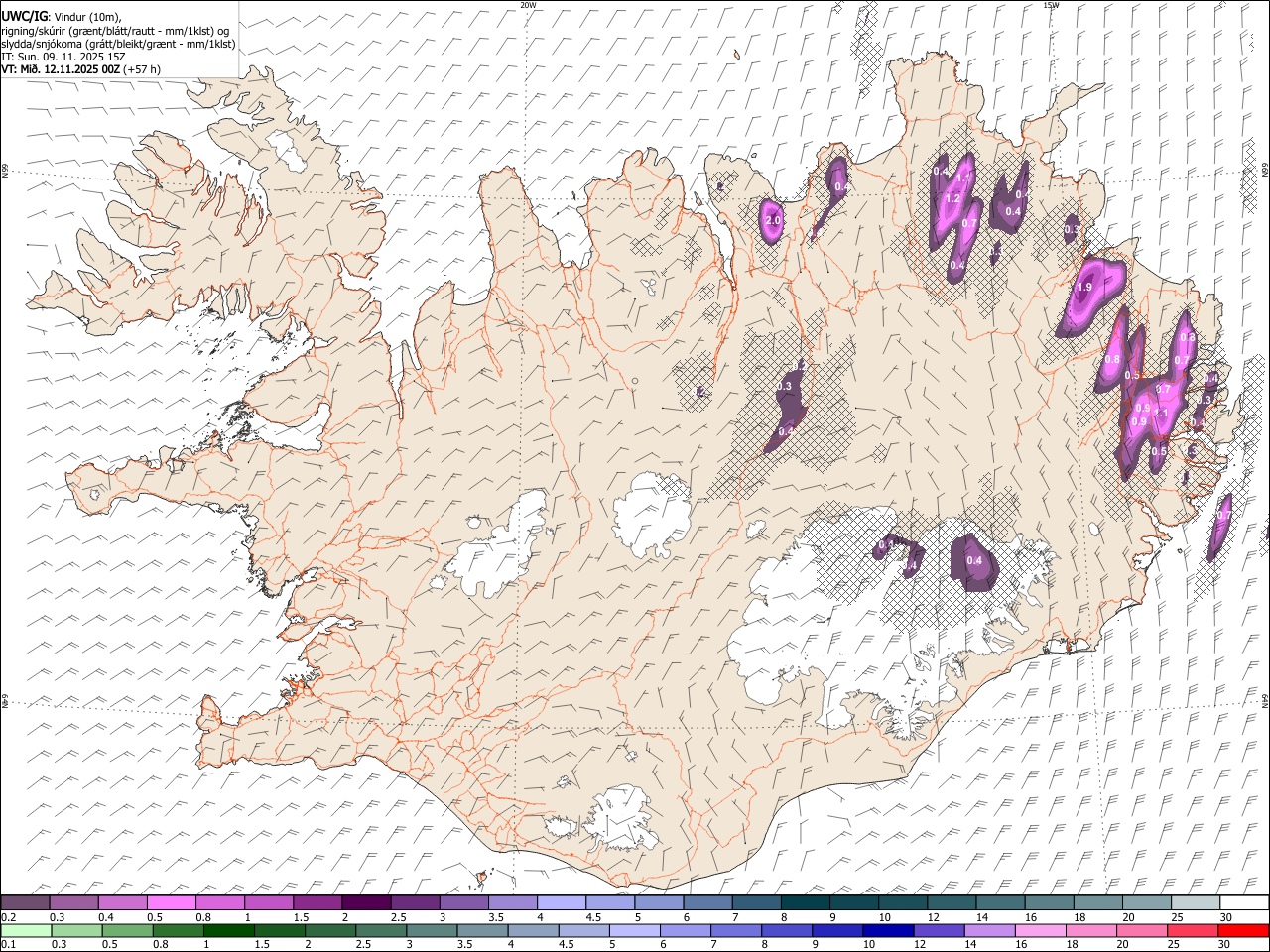1270x952 pixels.
Task: Select upper legend swatch between 12 and 14
Action: [952, 903]
